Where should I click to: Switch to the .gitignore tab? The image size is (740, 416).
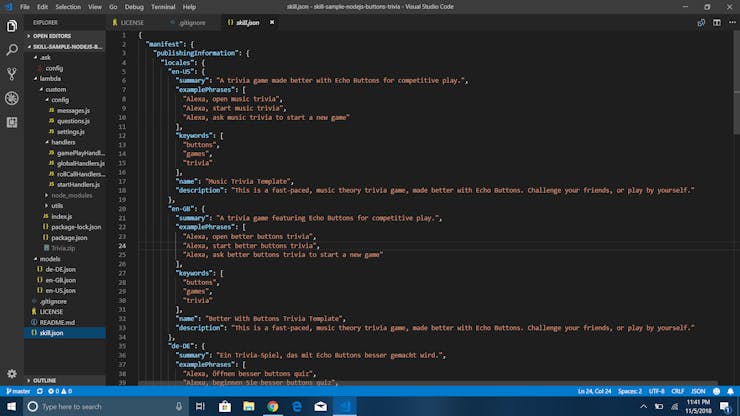pos(193,22)
